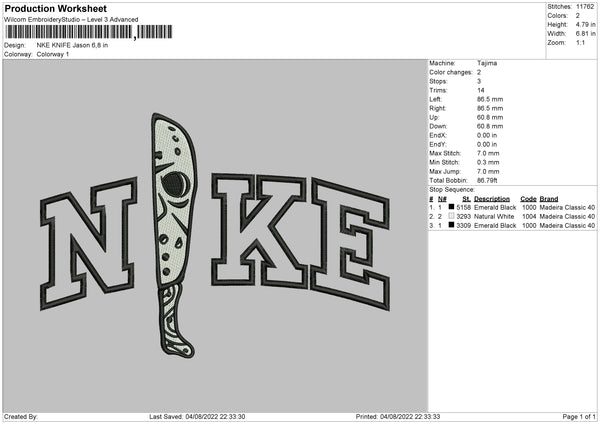600x424 pixels.
Task: Click the Left value 86.5 mm
Action: click(490, 99)
